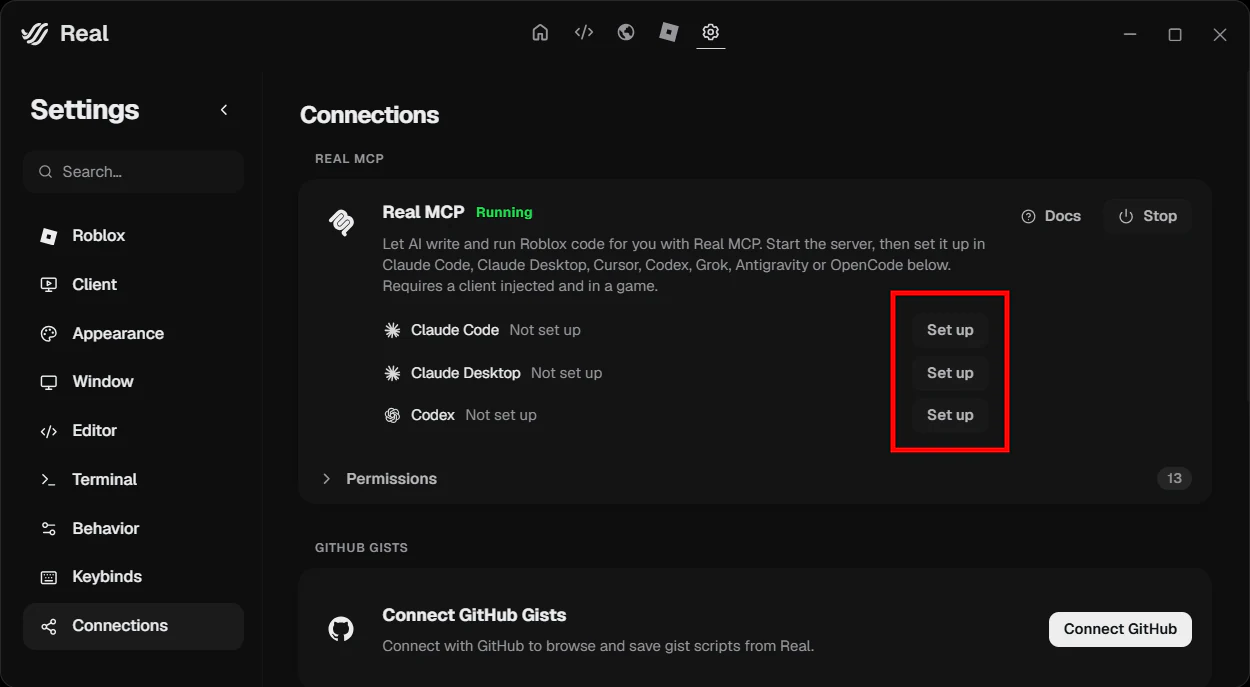Open the Appearance settings section
Image resolution: width=1250 pixels, height=687 pixels.
pos(133,334)
